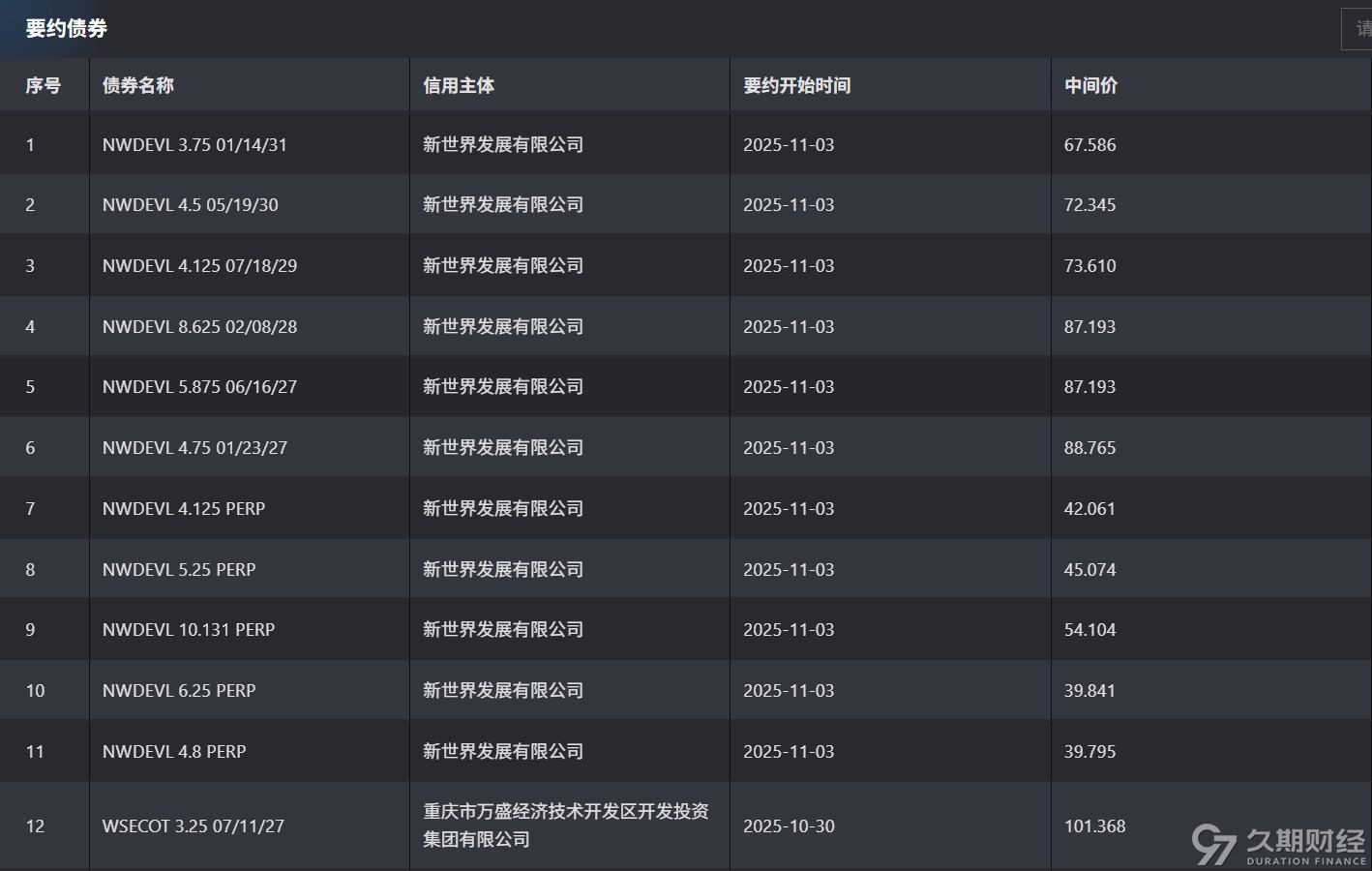This screenshot has height=871, width=1372.
Task: Open bond NWDEVL 3.75 01/14/31
Action: pyautogui.click(x=194, y=145)
